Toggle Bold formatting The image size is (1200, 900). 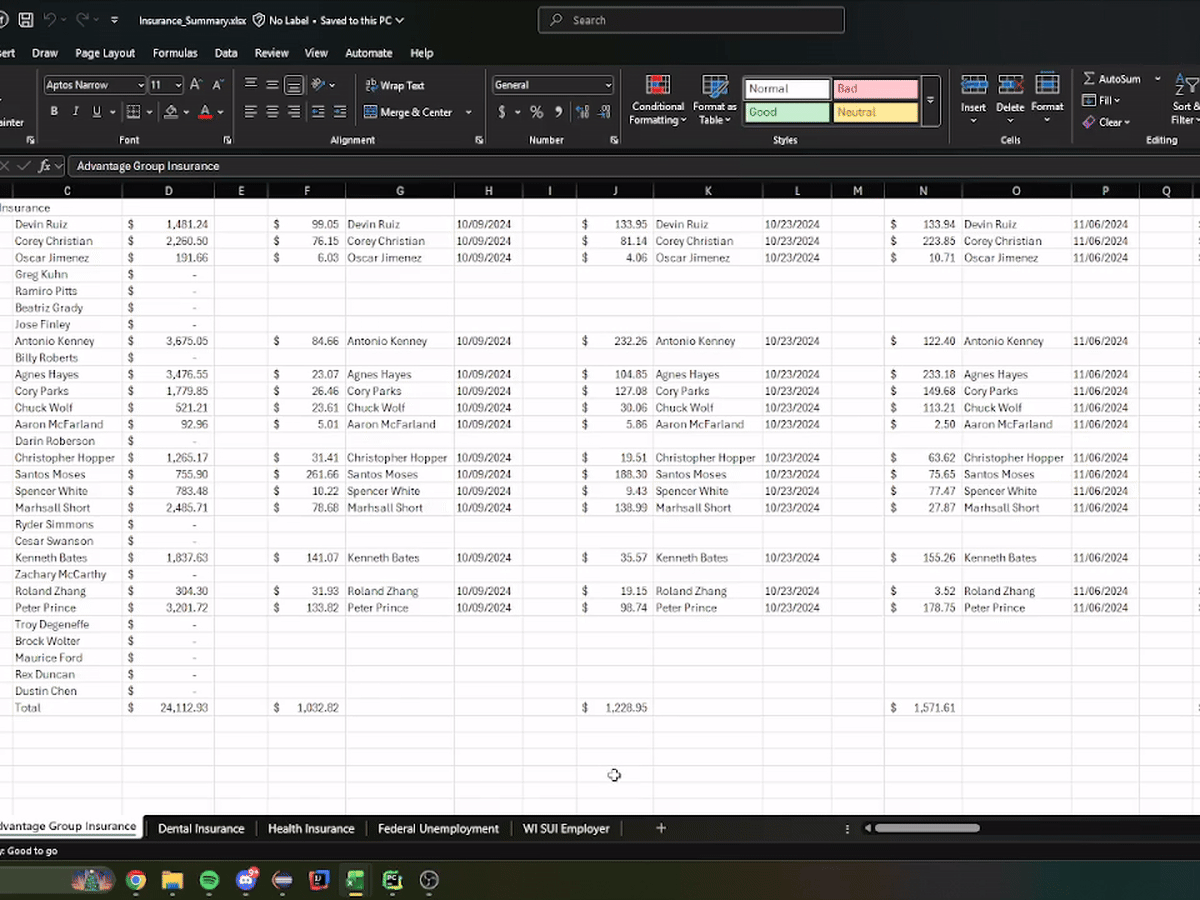54,110
